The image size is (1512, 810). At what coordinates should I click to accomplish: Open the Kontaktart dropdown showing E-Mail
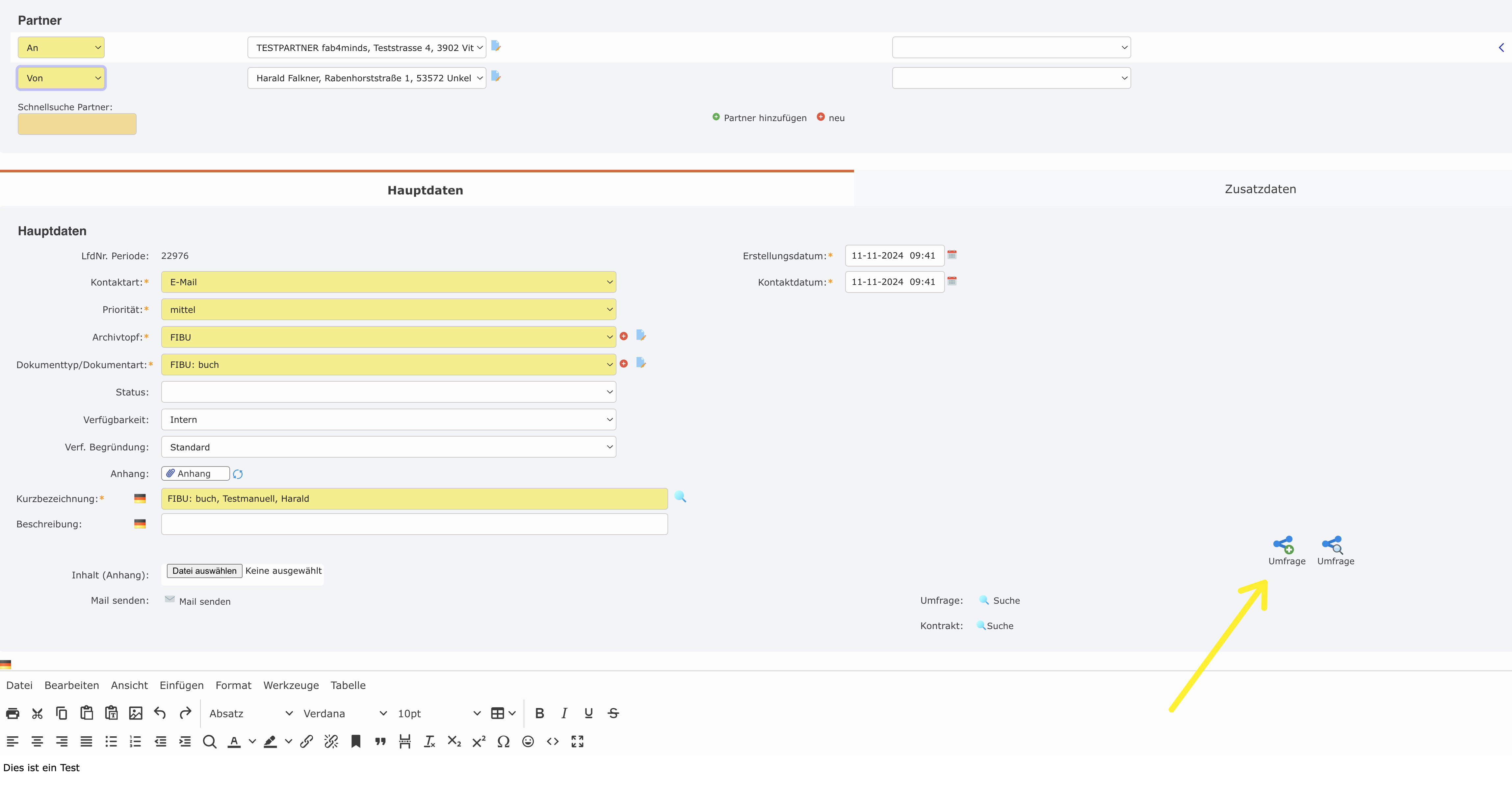388,282
